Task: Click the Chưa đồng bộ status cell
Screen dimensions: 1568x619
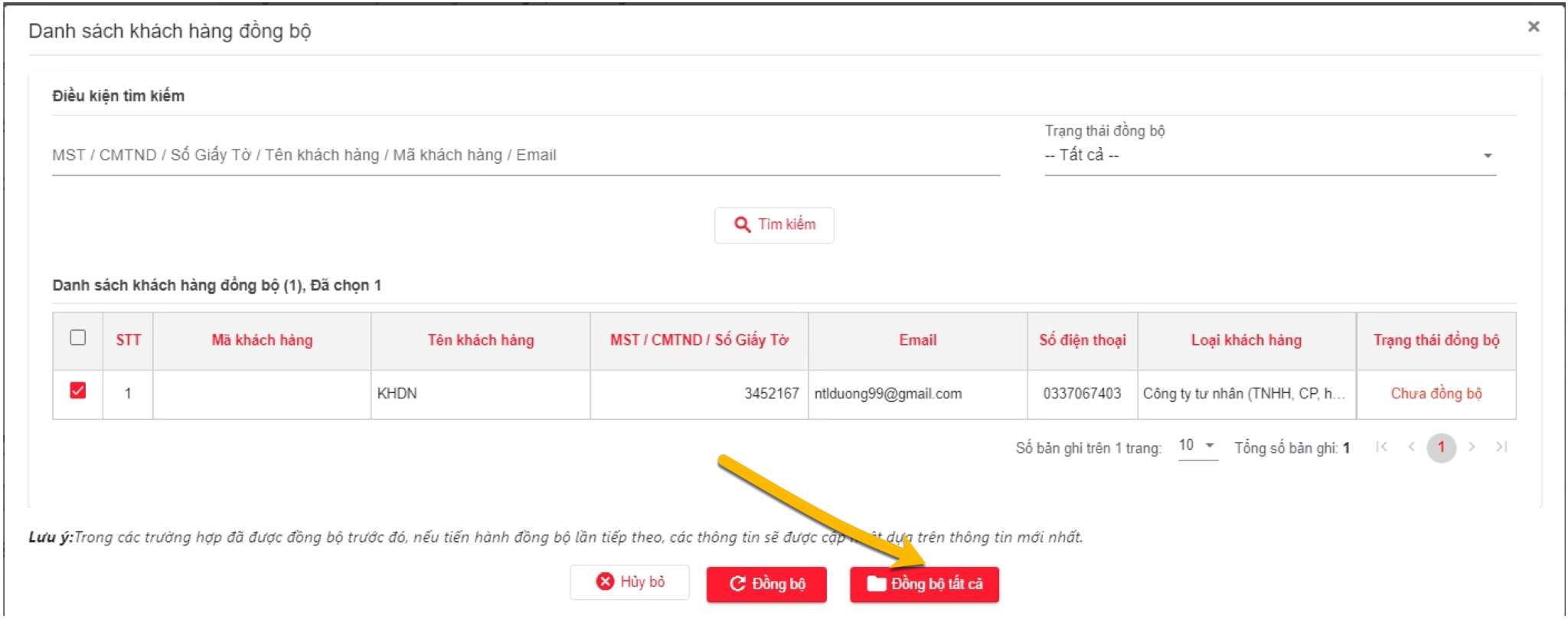Action: [1436, 394]
